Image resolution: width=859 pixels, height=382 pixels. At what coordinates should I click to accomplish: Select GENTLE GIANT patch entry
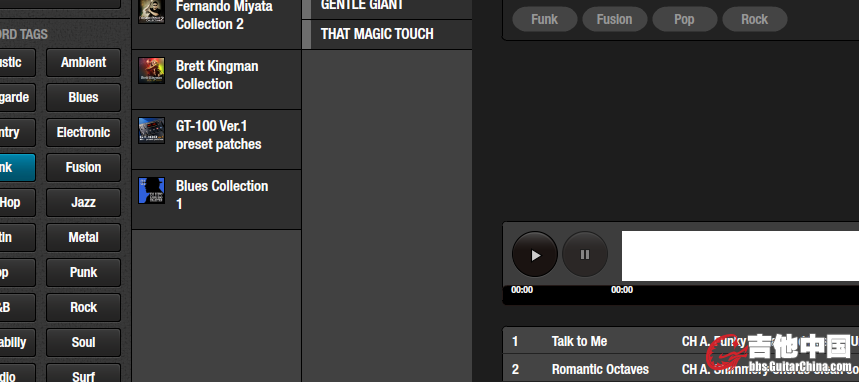[x=387, y=9]
